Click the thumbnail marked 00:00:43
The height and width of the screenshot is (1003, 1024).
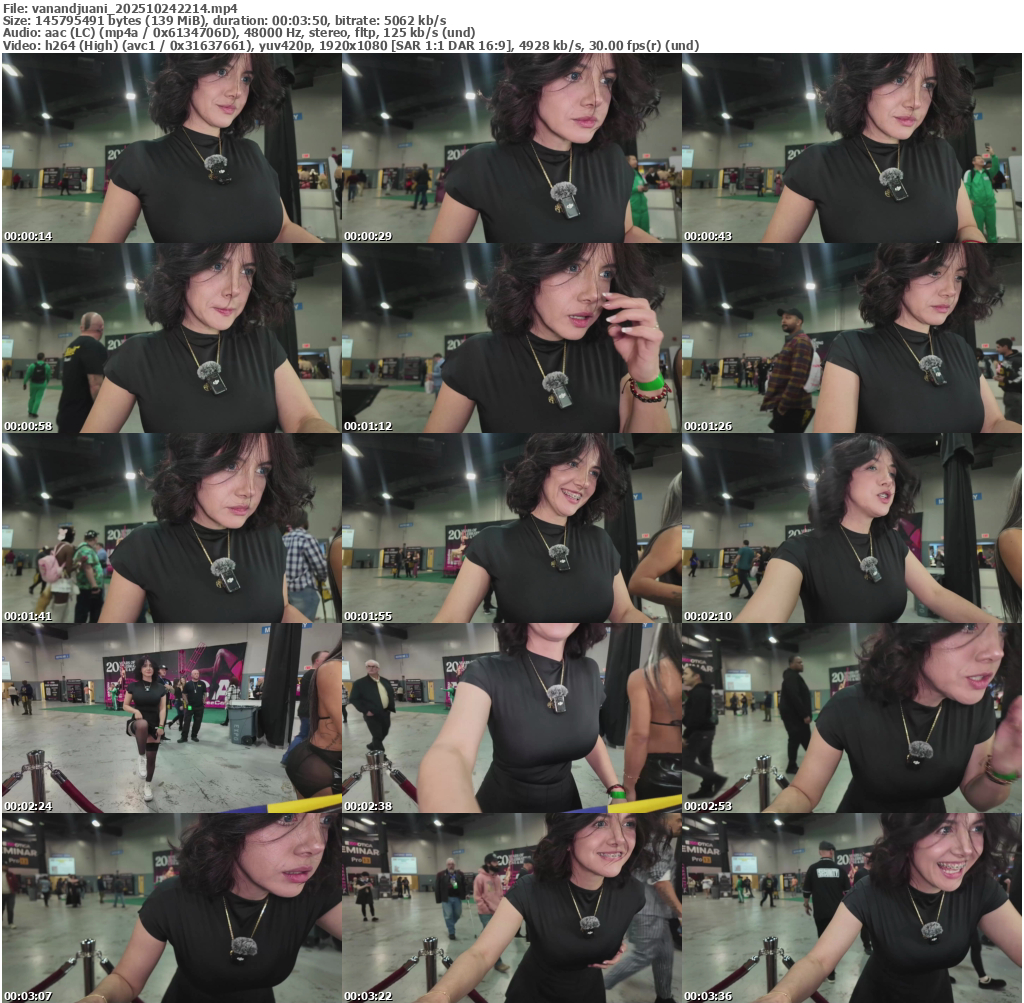[851, 148]
